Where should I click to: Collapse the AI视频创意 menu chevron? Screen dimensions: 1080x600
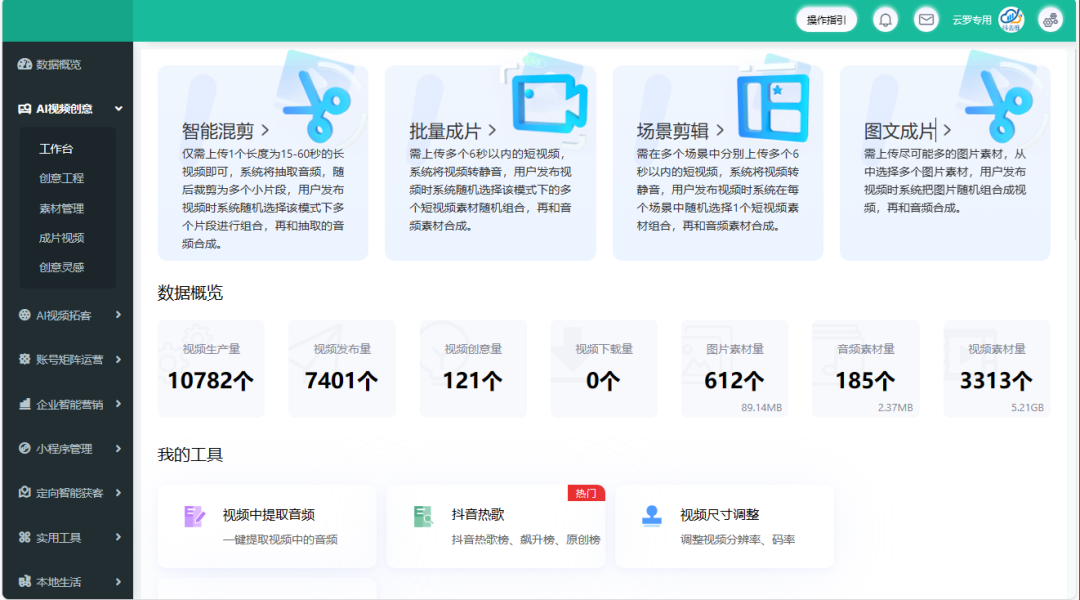point(118,109)
